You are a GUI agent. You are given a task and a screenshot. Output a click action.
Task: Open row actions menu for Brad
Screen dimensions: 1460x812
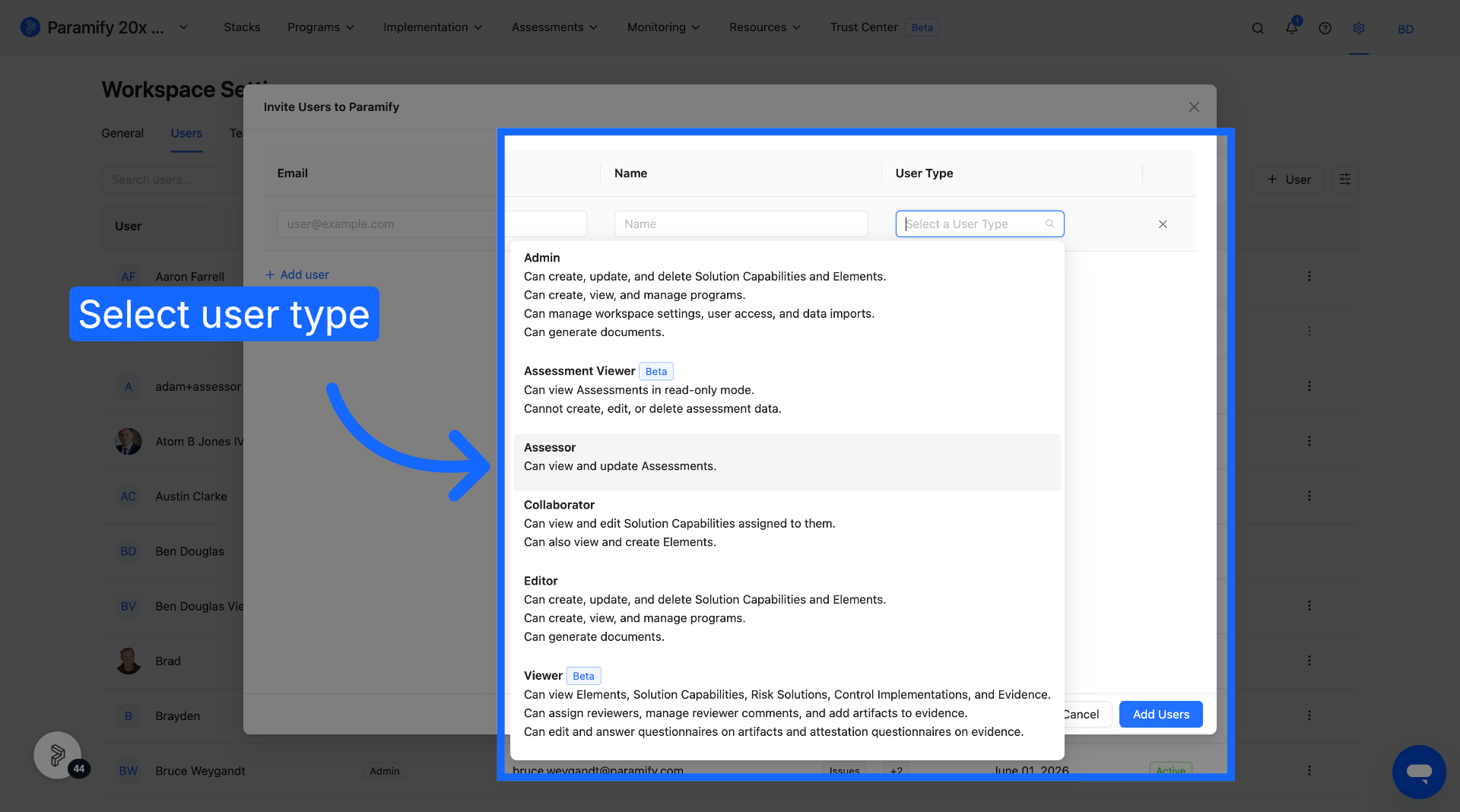(1309, 661)
